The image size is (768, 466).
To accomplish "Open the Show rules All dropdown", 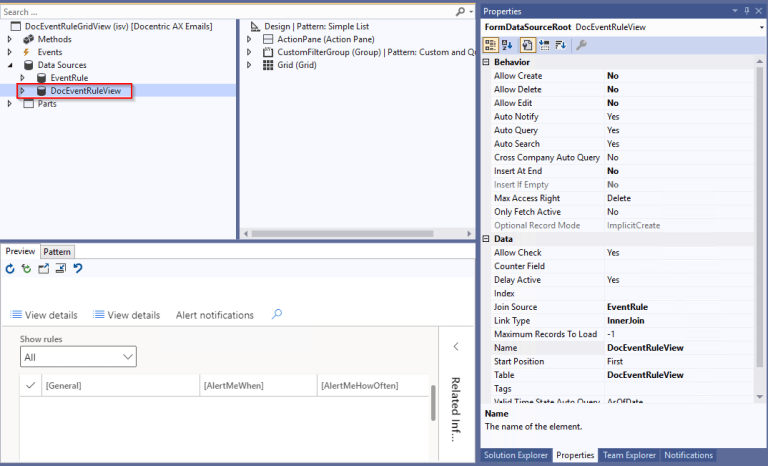I will [78, 357].
